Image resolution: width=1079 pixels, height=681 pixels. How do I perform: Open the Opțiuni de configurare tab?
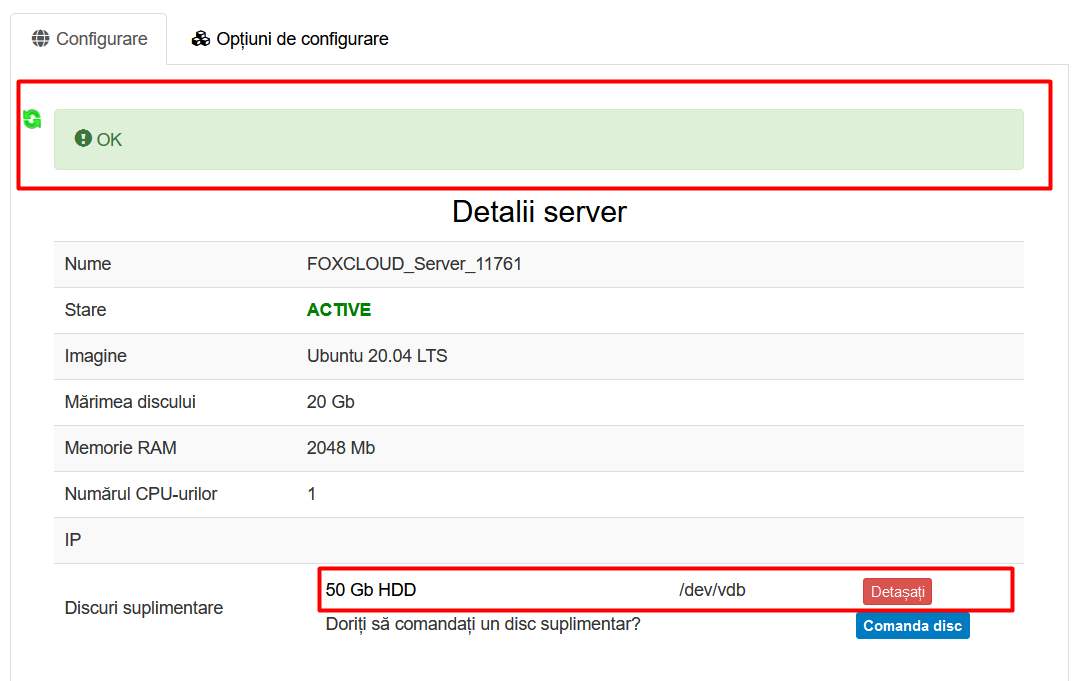click(x=290, y=39)
